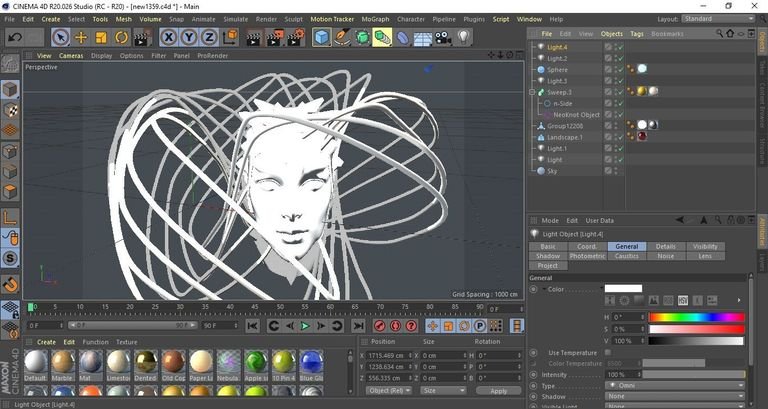
Task: Adjust the Intensity slider
Action: pyautogui.click(x=694, y=375)
